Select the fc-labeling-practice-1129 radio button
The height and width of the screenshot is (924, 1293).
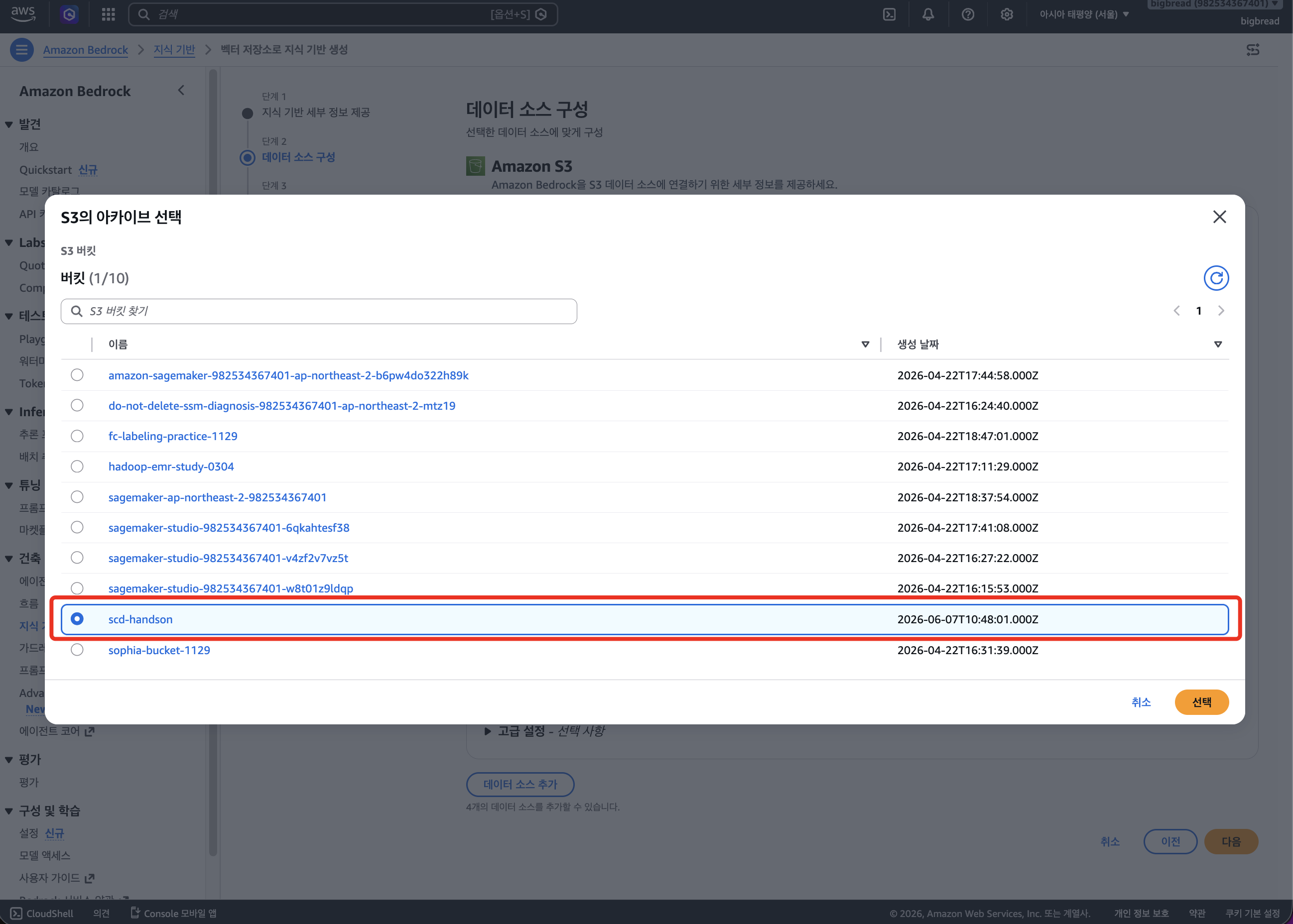click(x=77, y=436)
